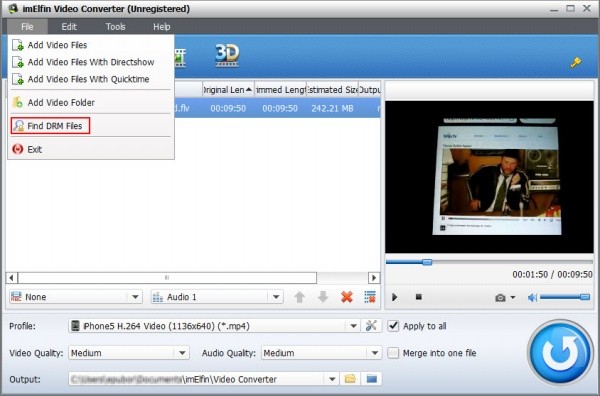
Task: Open the Tools menu
Action: 116,27
